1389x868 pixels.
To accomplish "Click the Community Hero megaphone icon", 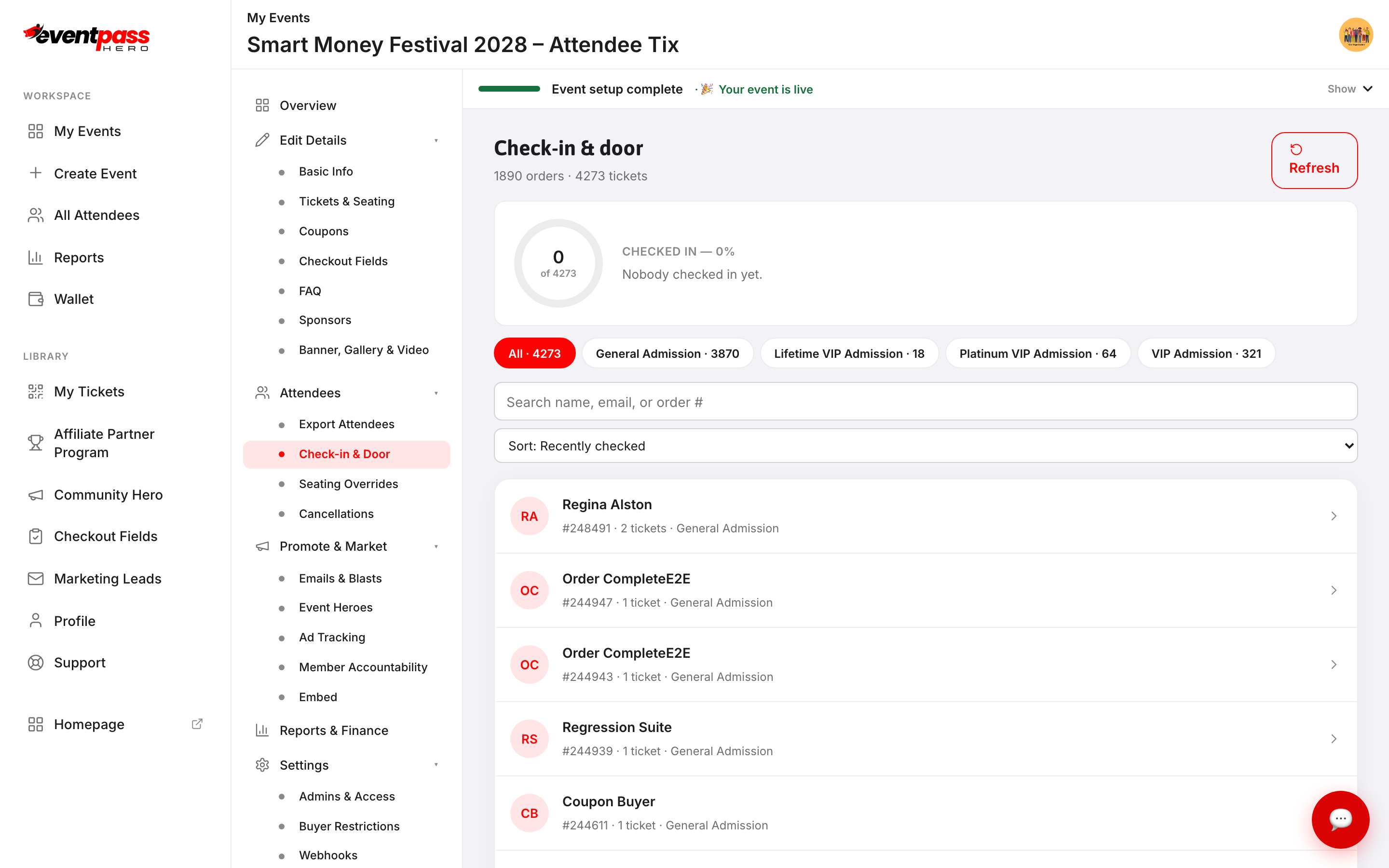I will coord(36,495).
